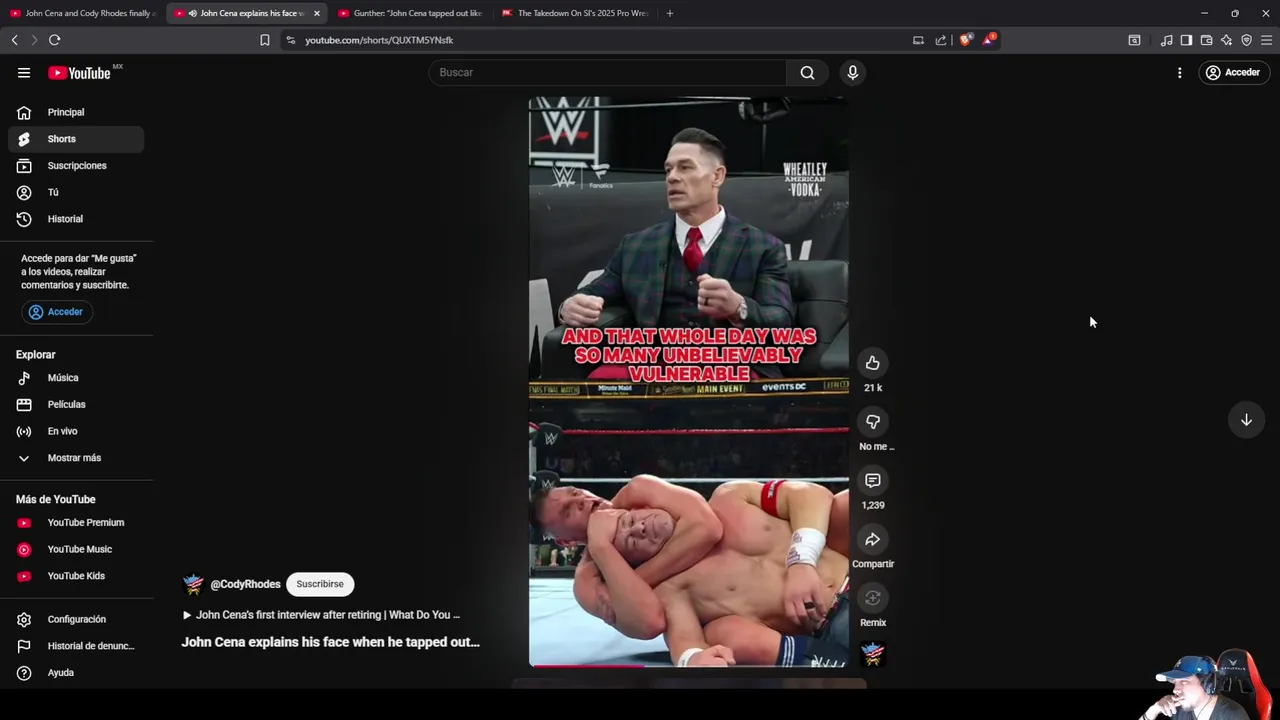Open Configuración settings

(76, 619)
